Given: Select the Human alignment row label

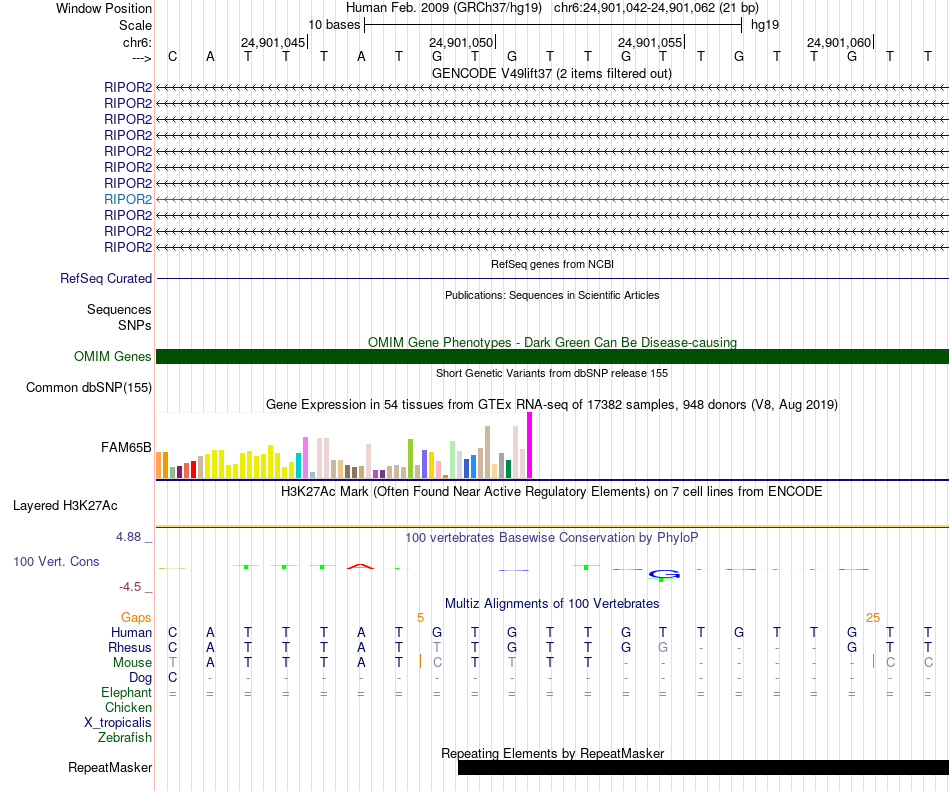Looking at the screenshot, I should tap(131, 632).
